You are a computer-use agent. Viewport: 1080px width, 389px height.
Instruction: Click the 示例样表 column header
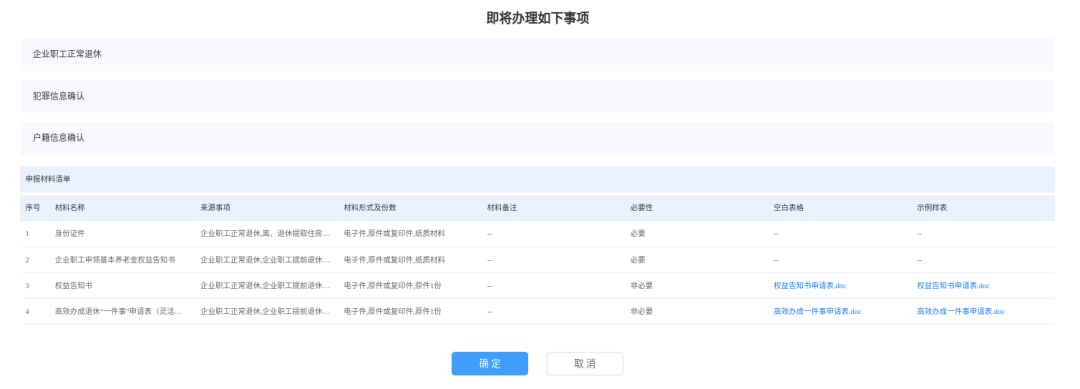point(931,208)
